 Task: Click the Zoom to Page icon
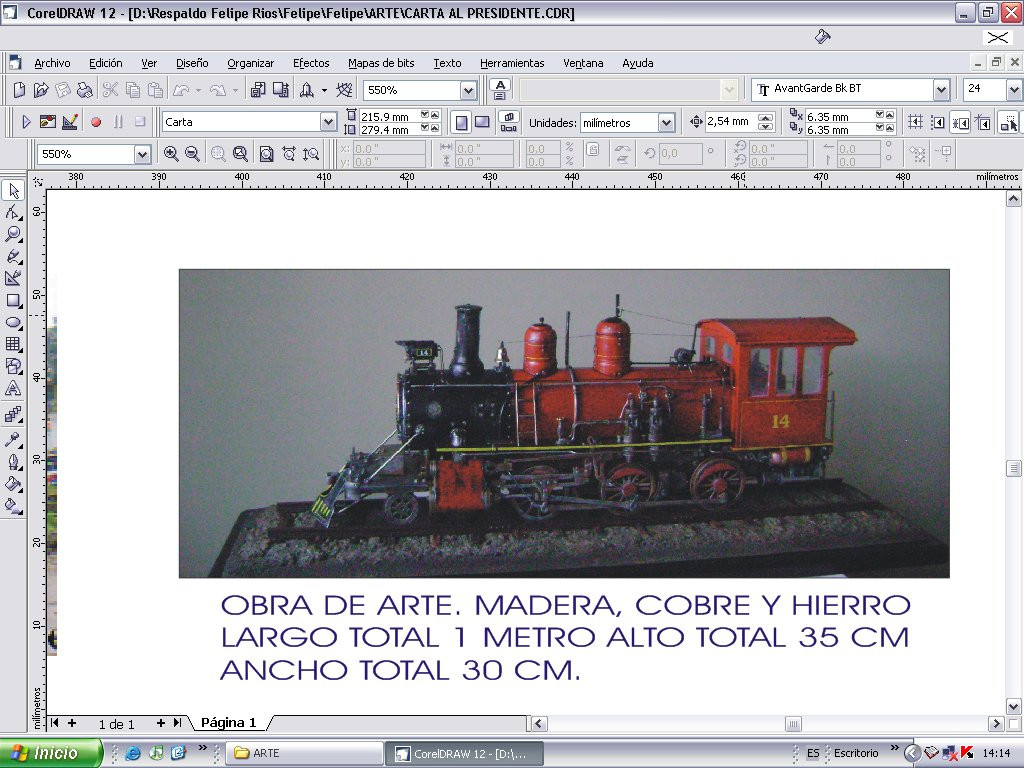pos(266,154)
